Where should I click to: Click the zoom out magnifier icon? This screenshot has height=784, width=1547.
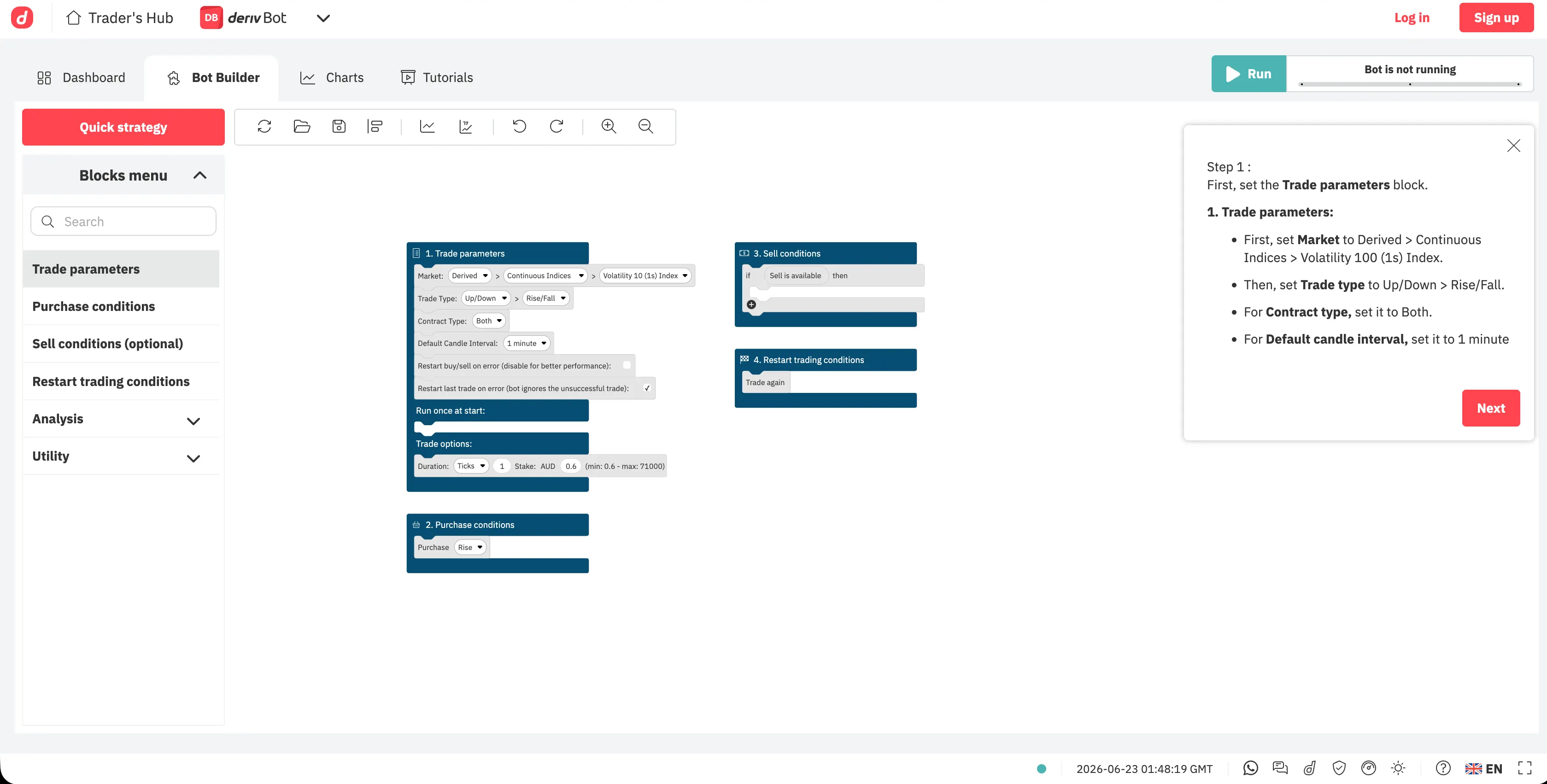coord(645,126)
